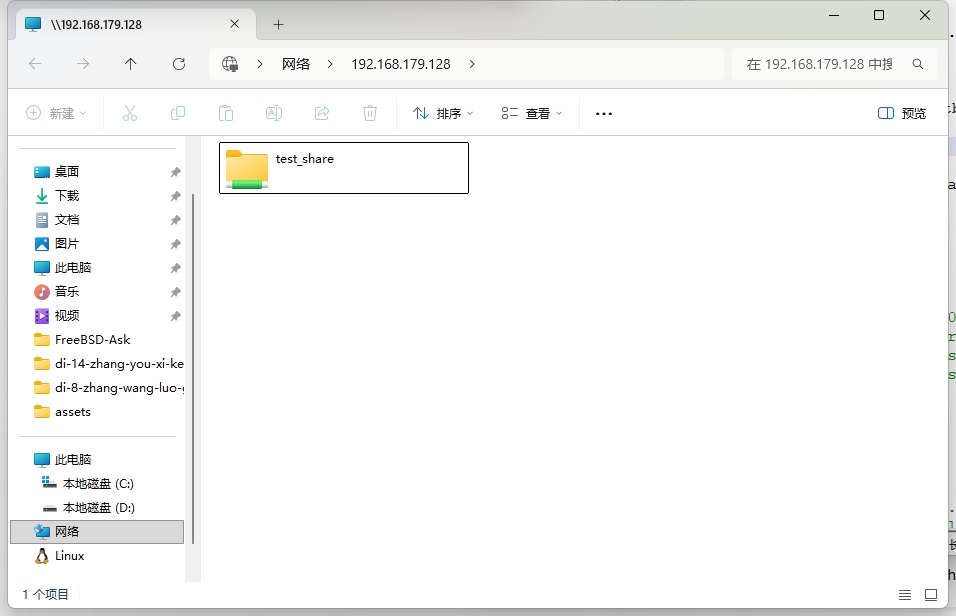Open the 排序 sort dropdown
Viewport: 956px width, 616px height.
[443, 113]
